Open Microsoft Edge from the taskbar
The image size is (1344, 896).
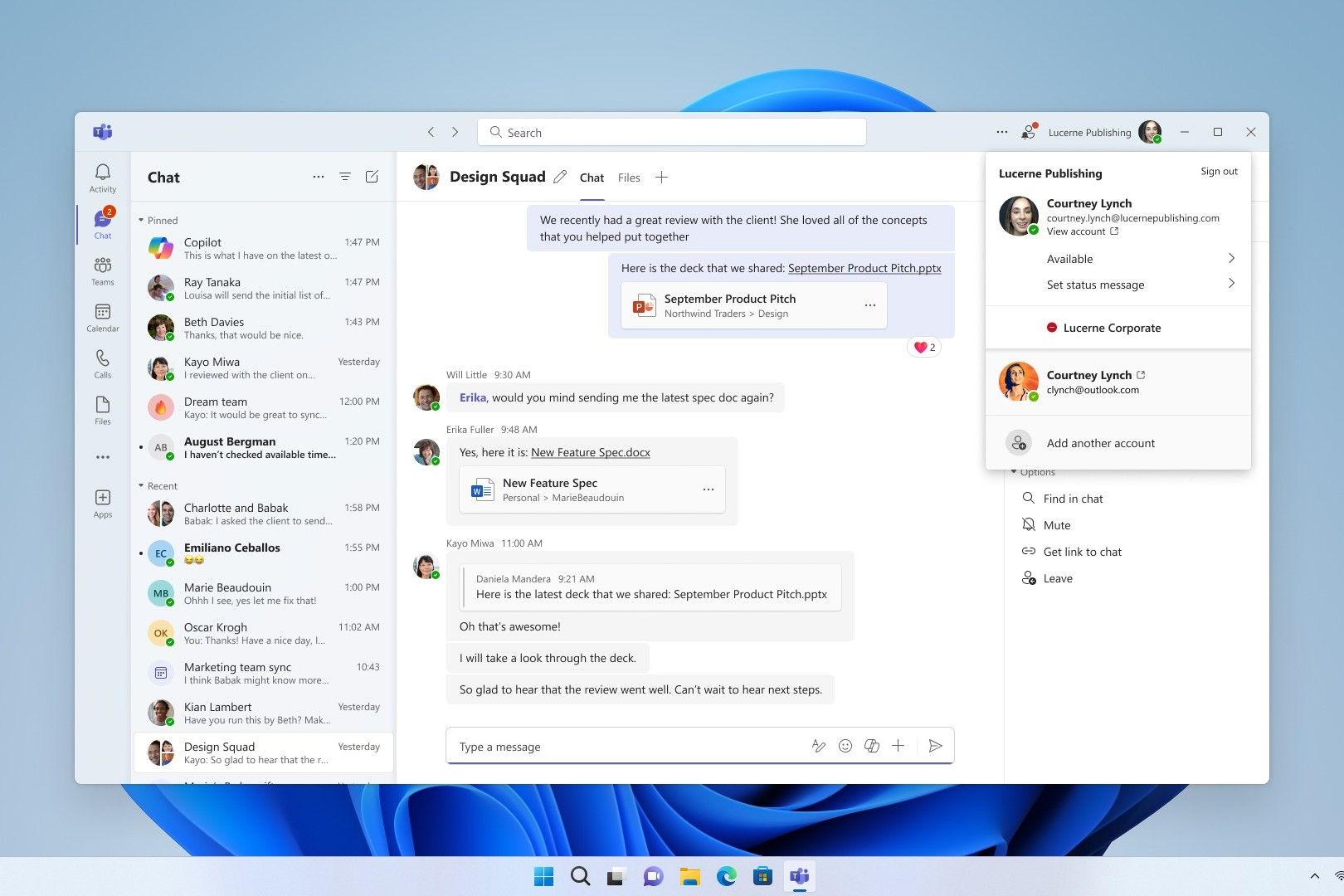727,876
